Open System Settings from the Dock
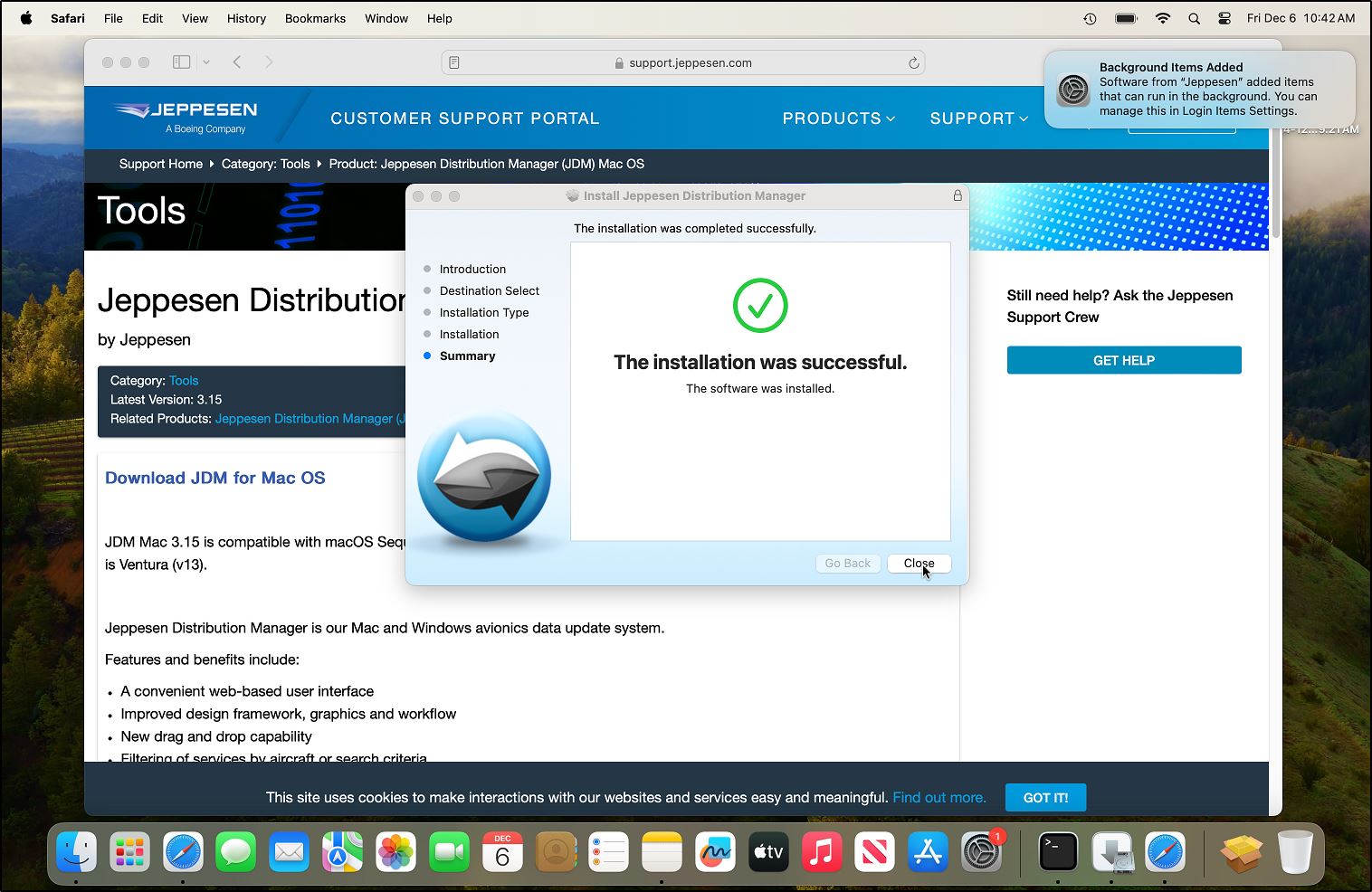 (981, 852)
